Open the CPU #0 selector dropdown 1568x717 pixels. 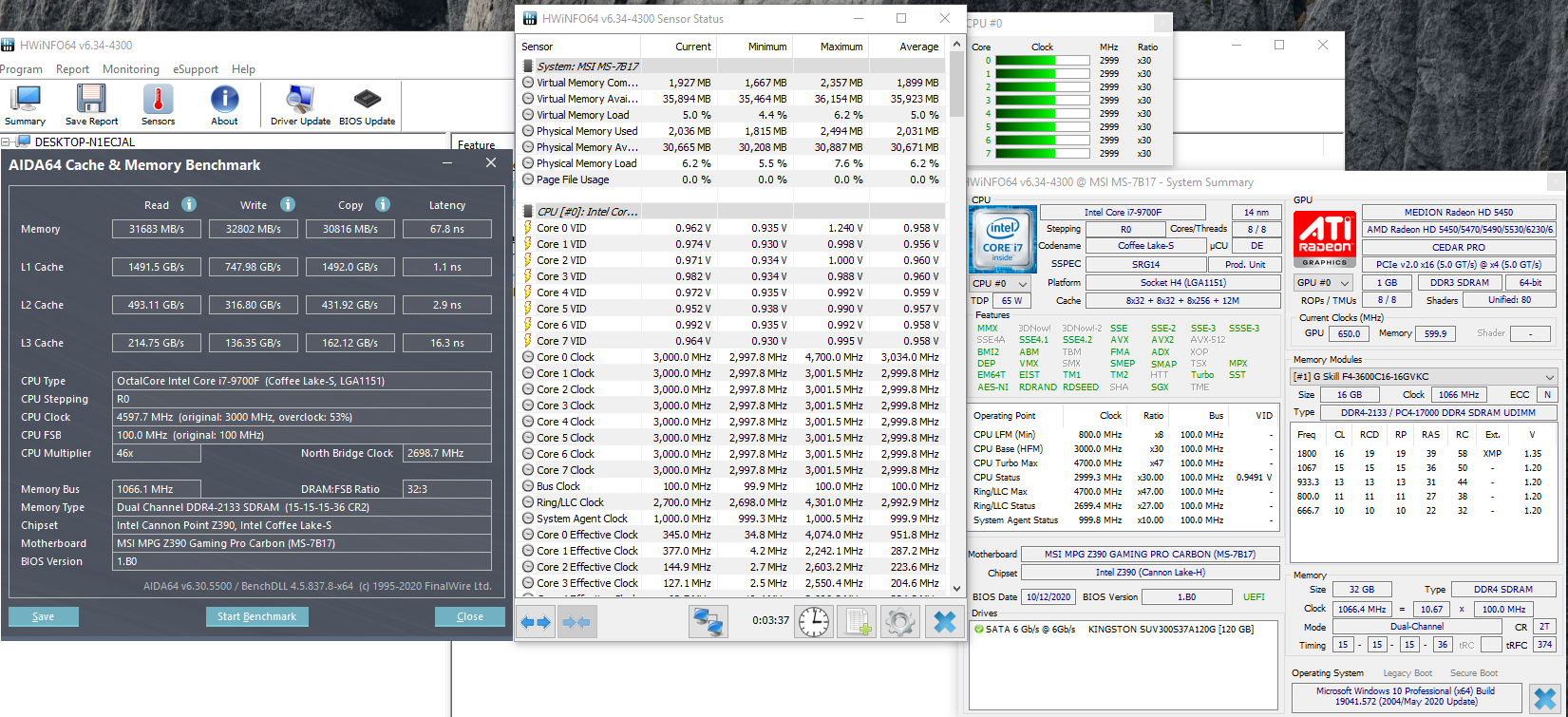tap(1000, 283)
